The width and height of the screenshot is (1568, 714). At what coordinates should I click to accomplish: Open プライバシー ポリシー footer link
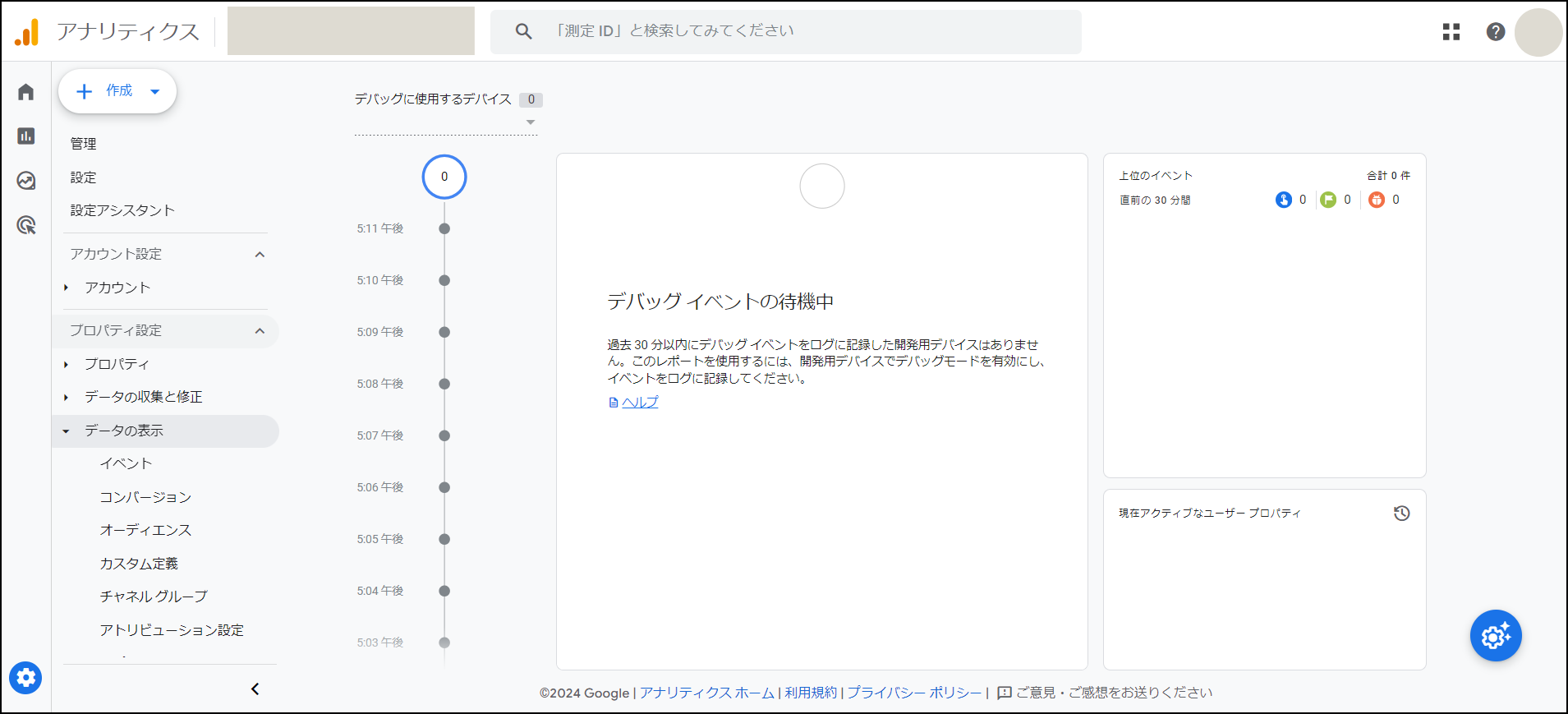[x=914, y=693]
